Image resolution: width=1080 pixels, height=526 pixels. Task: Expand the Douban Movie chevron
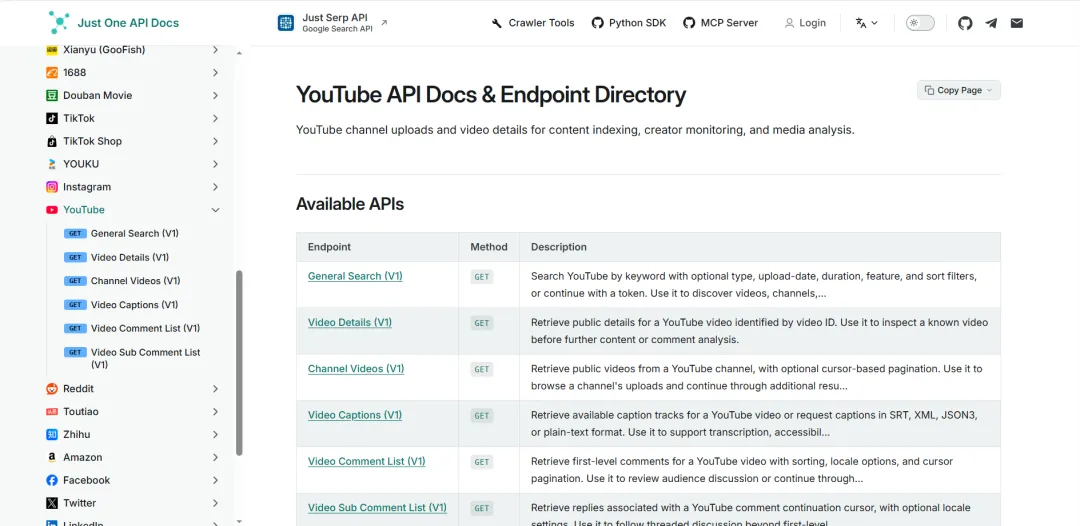216,95
